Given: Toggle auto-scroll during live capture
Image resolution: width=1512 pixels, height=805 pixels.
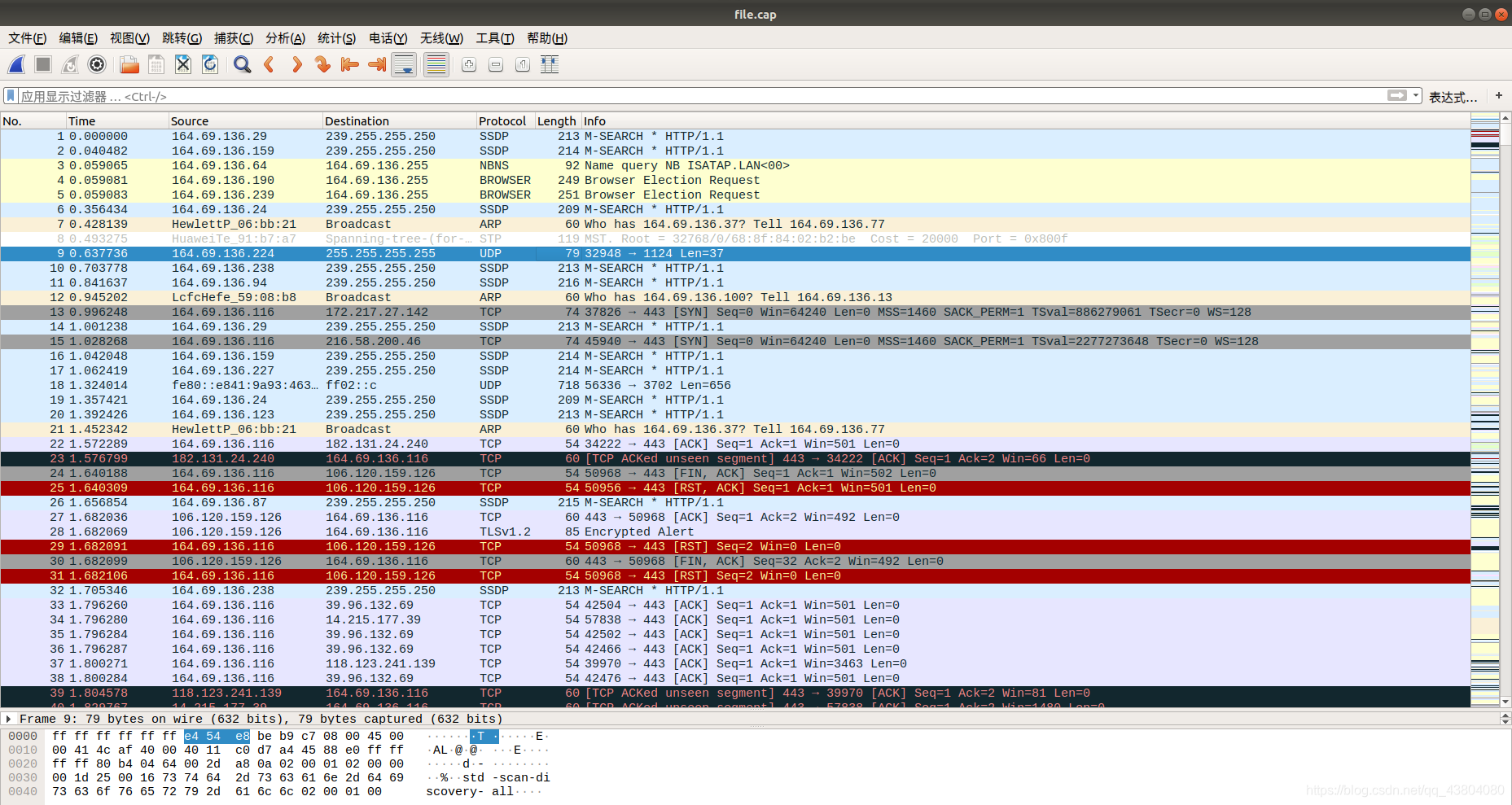Looking at the screenshot, I should coord(404,64).
